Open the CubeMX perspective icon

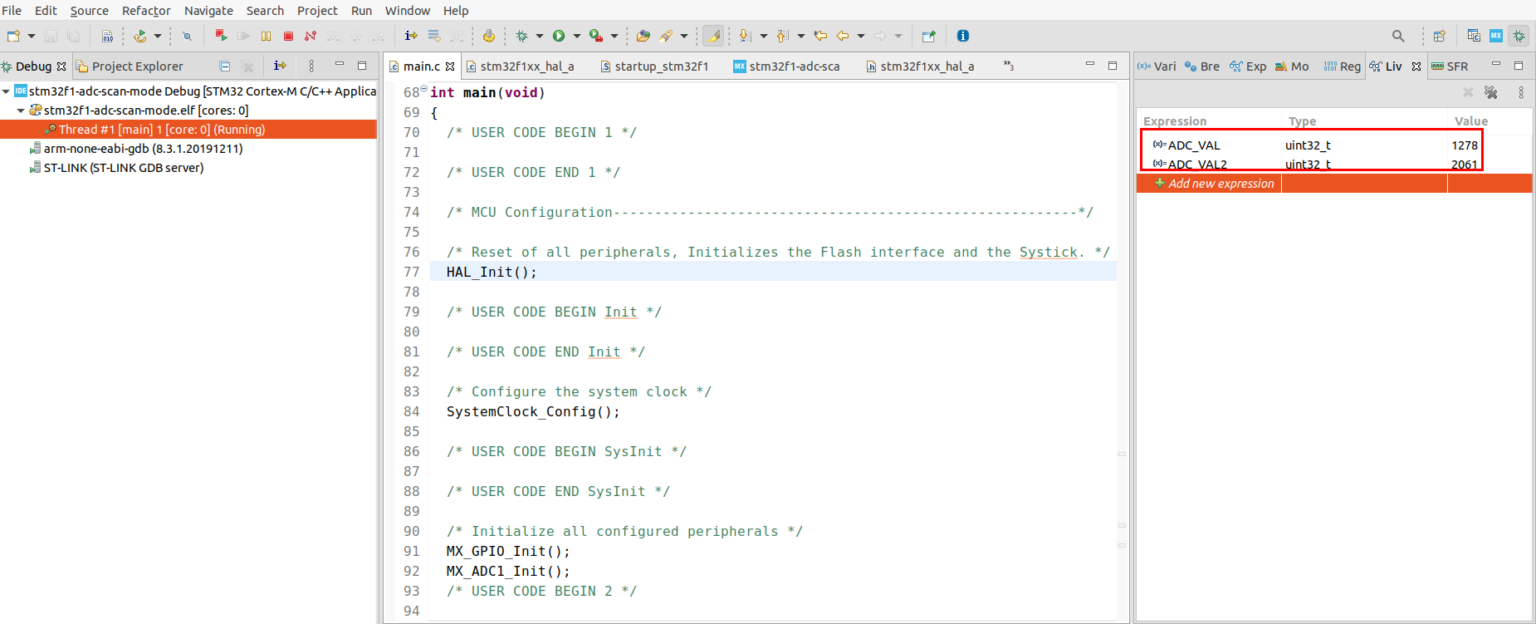1496,36
